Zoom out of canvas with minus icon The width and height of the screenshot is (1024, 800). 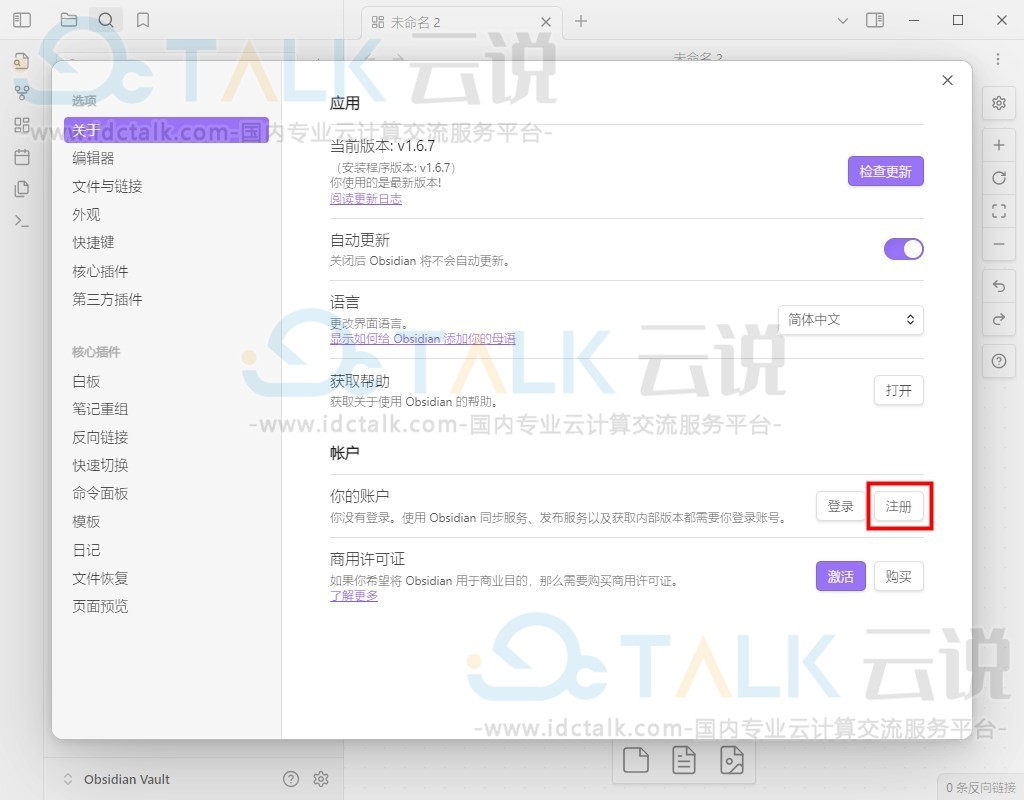pos(999,244)
